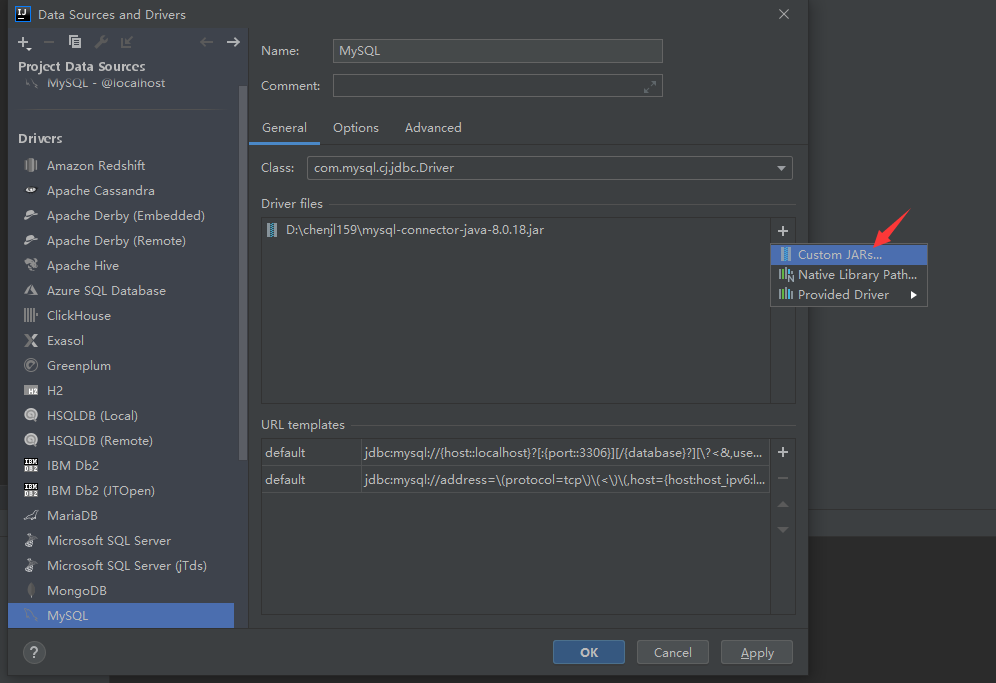Click the remove data source minus icon
The width and height of the screenshot is (996, 683).
(x=49, y=42)
